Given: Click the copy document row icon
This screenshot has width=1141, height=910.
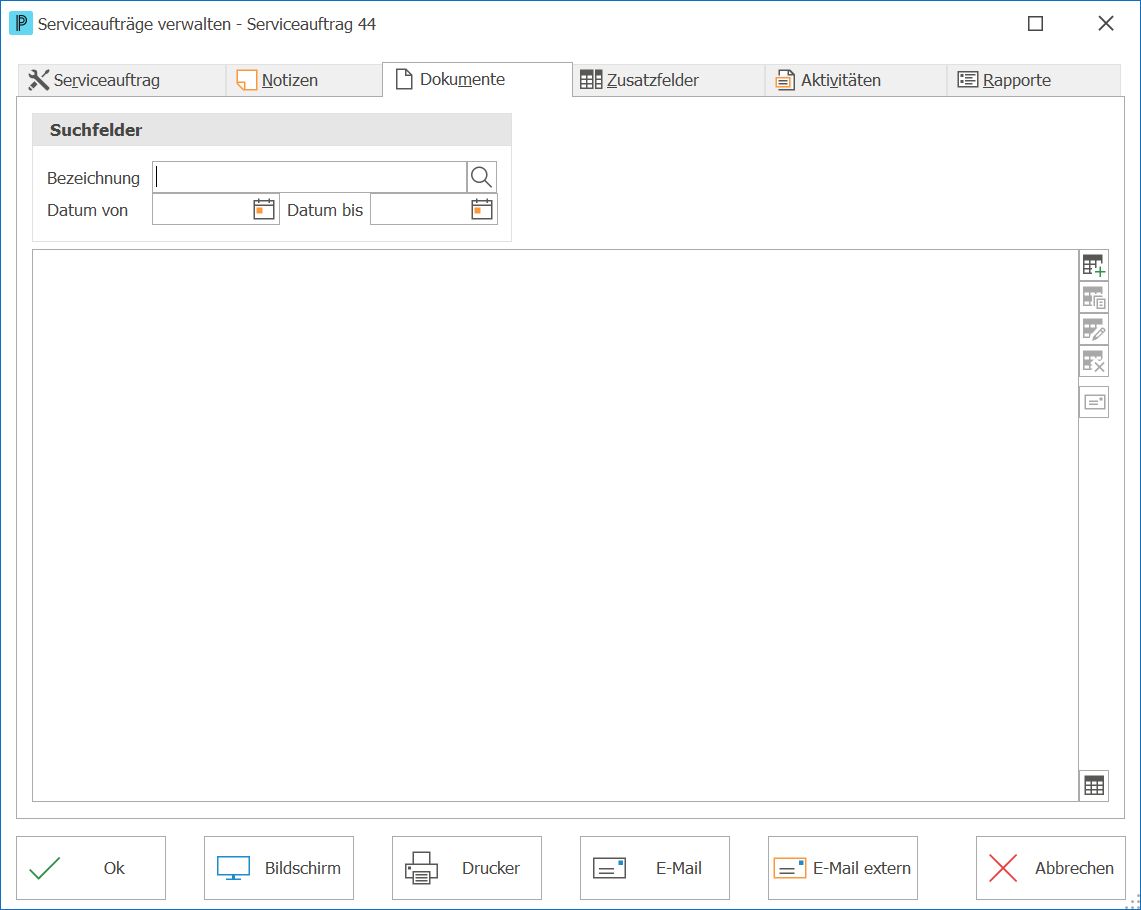Looking at the screenshot, I should (x=1094, y=298).
